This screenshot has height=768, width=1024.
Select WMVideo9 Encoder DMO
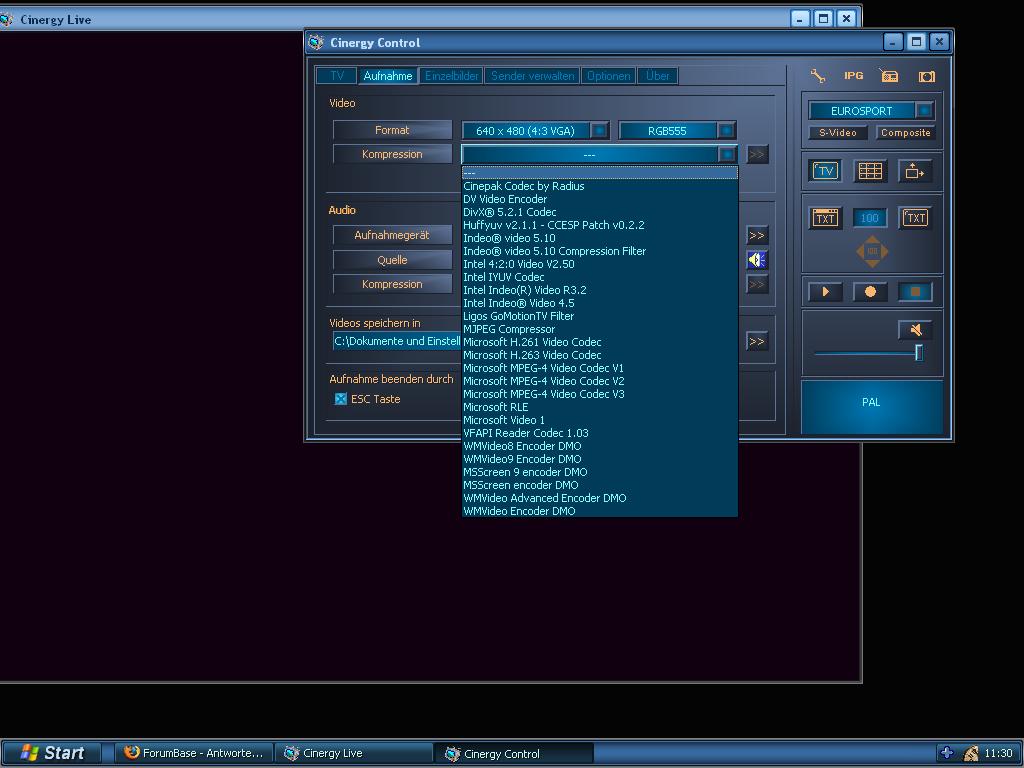[600, 459]
